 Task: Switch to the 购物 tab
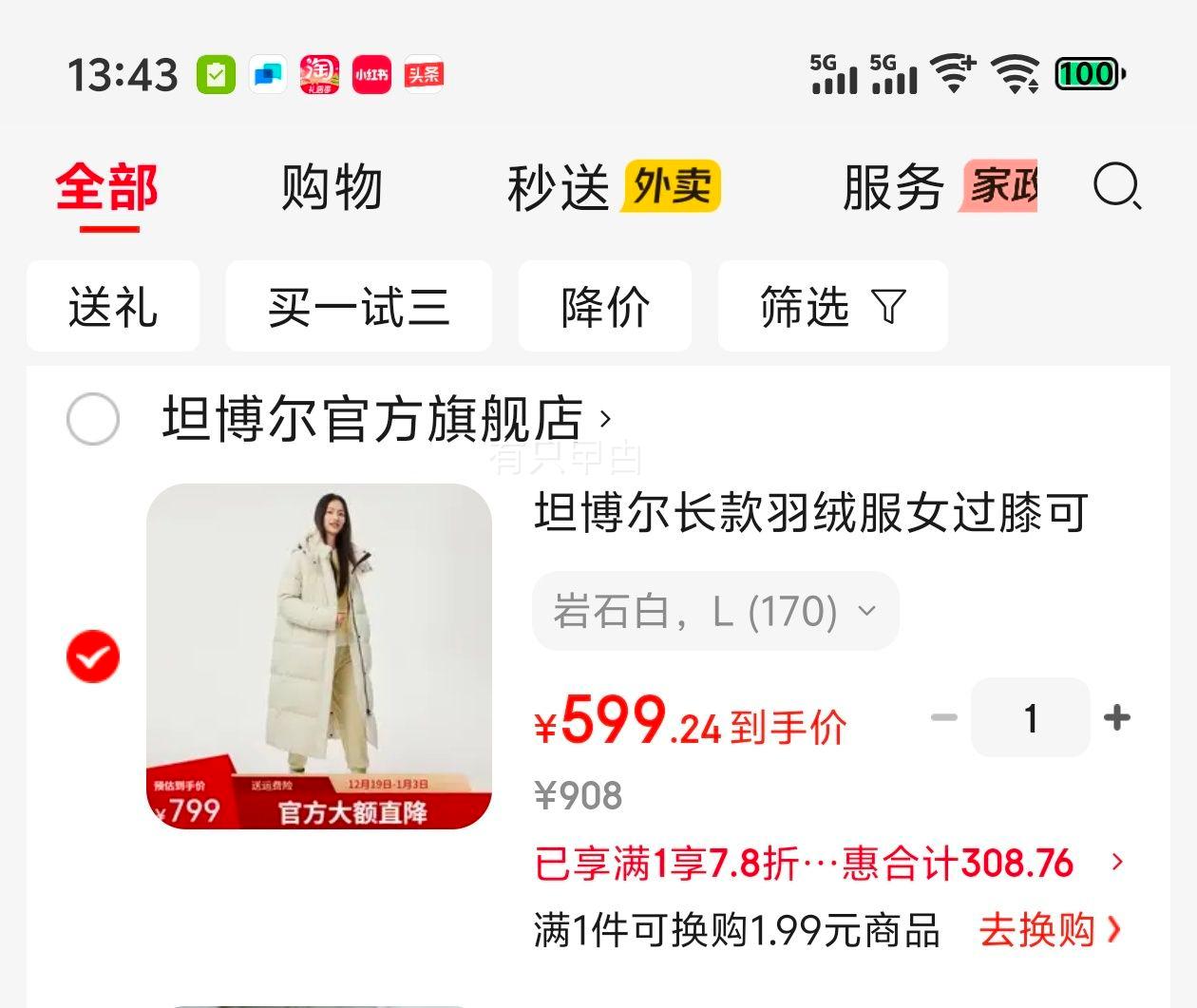332,187
